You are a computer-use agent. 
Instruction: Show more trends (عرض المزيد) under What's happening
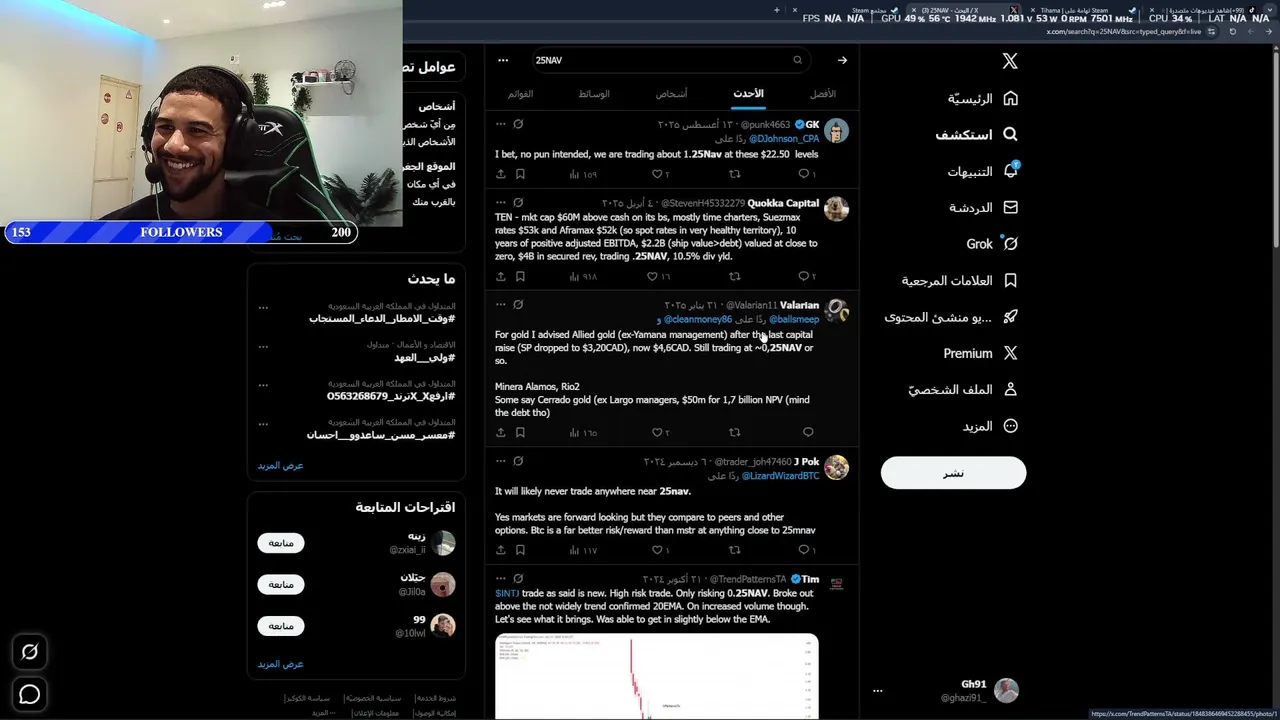(280, 465)
